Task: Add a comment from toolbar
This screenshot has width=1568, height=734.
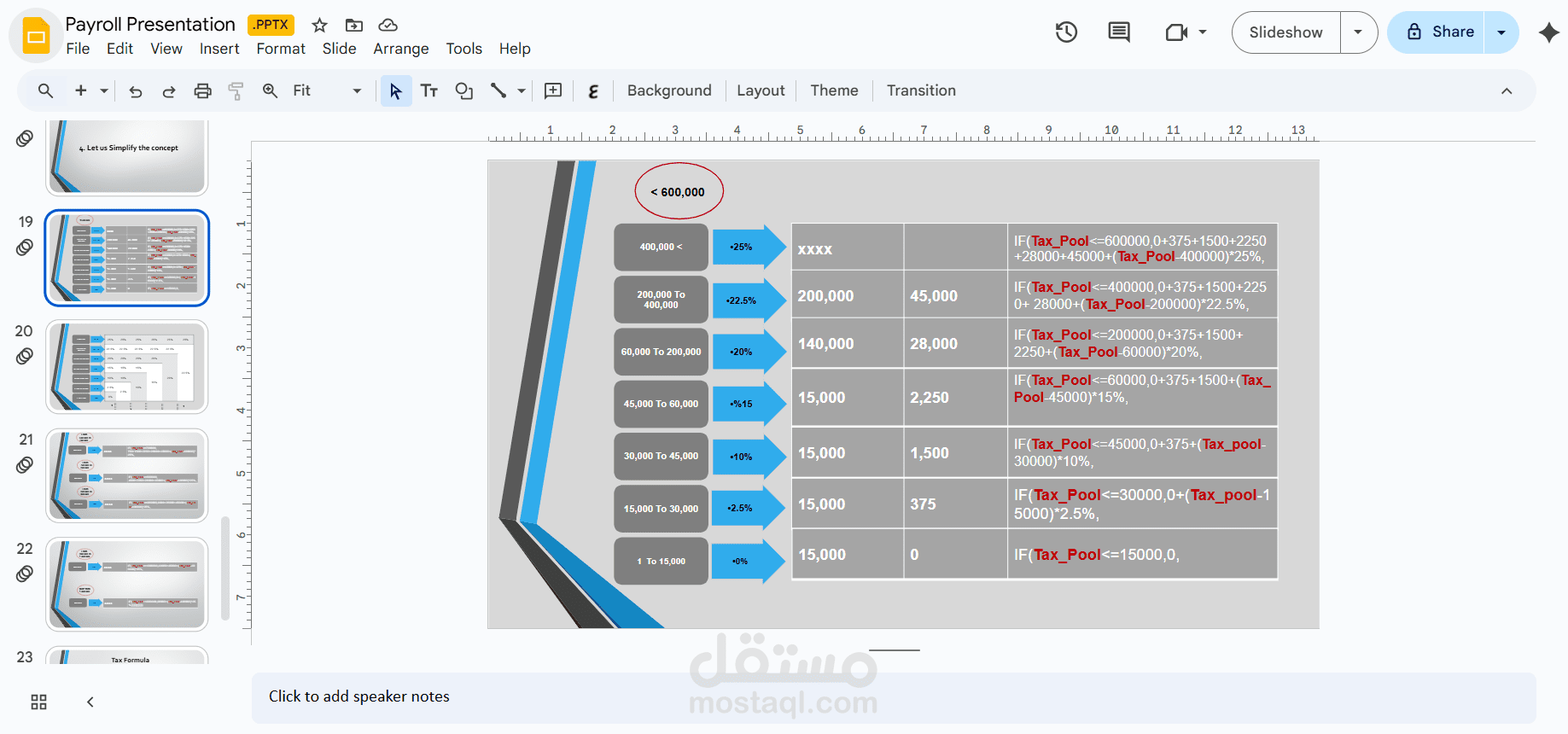Action: pyautogui.click(x=553, y=90)
